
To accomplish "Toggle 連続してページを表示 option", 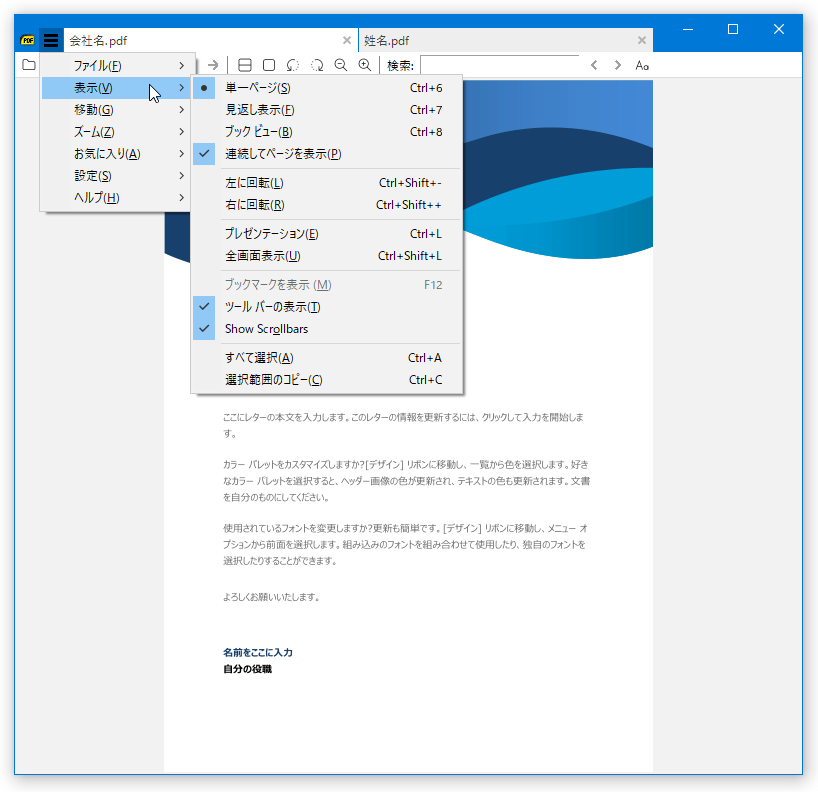I will [x=327, y=153].
